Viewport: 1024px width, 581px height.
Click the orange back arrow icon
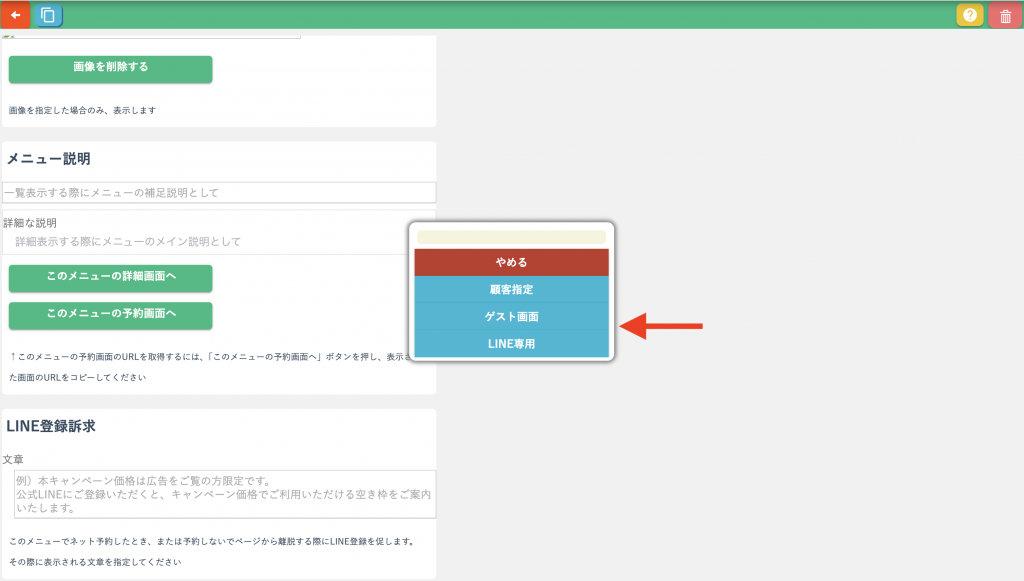[15, 15]
